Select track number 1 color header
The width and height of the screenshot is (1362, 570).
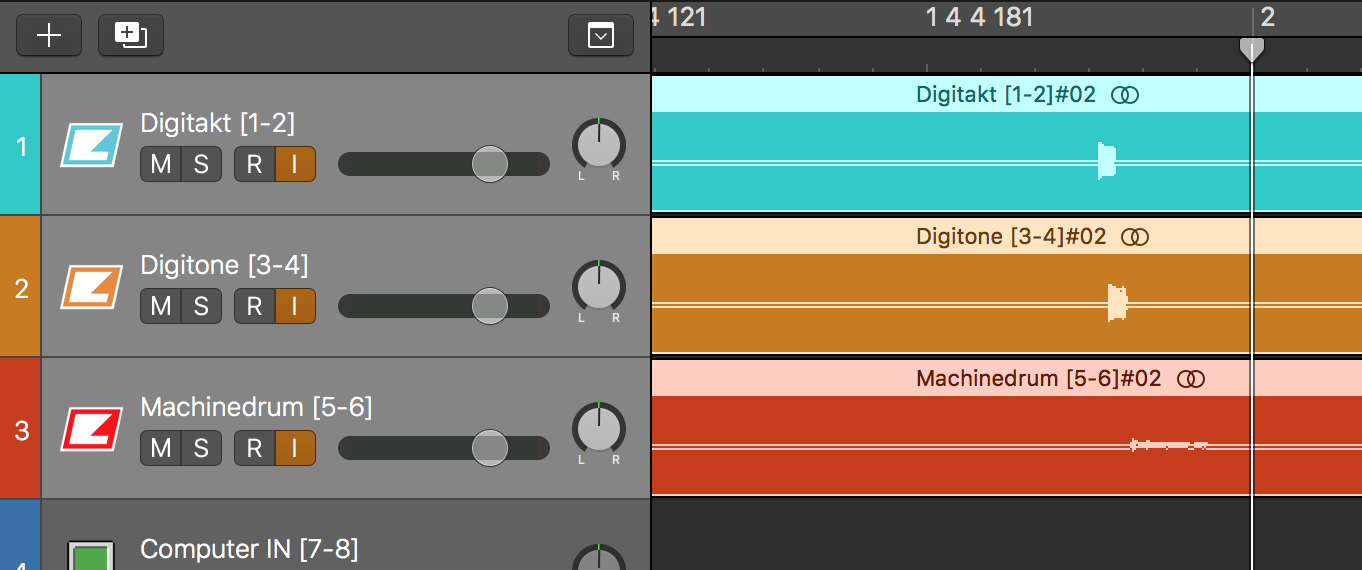click(20, 146)
